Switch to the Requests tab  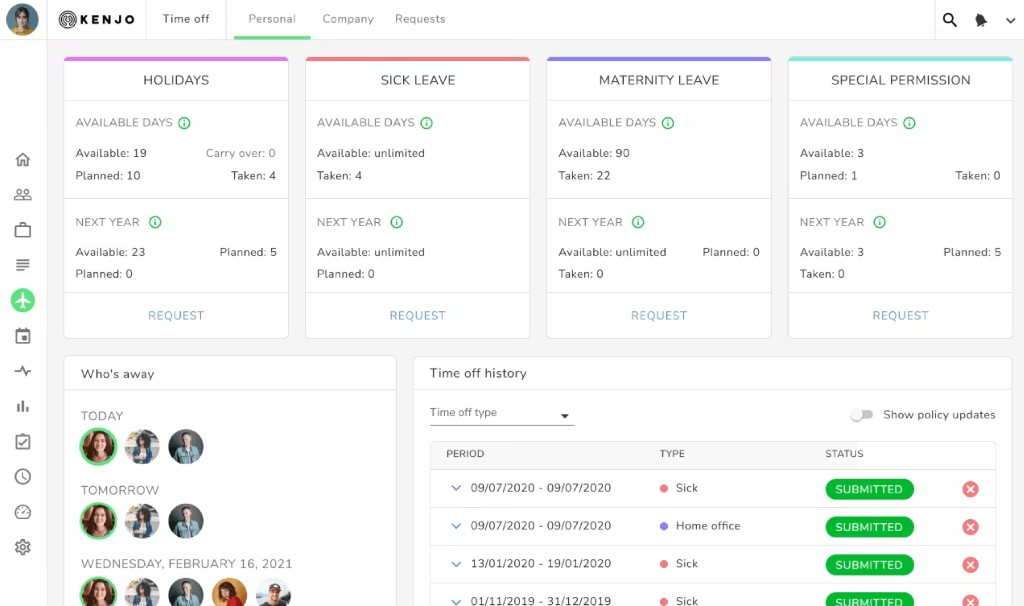[x=420, y=19]
